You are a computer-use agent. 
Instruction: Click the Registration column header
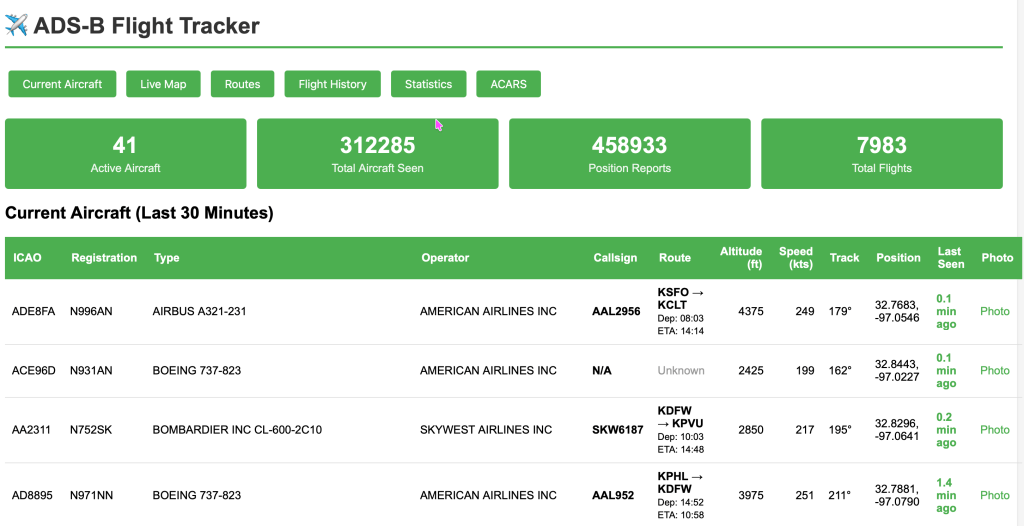(x=104, y=257)
